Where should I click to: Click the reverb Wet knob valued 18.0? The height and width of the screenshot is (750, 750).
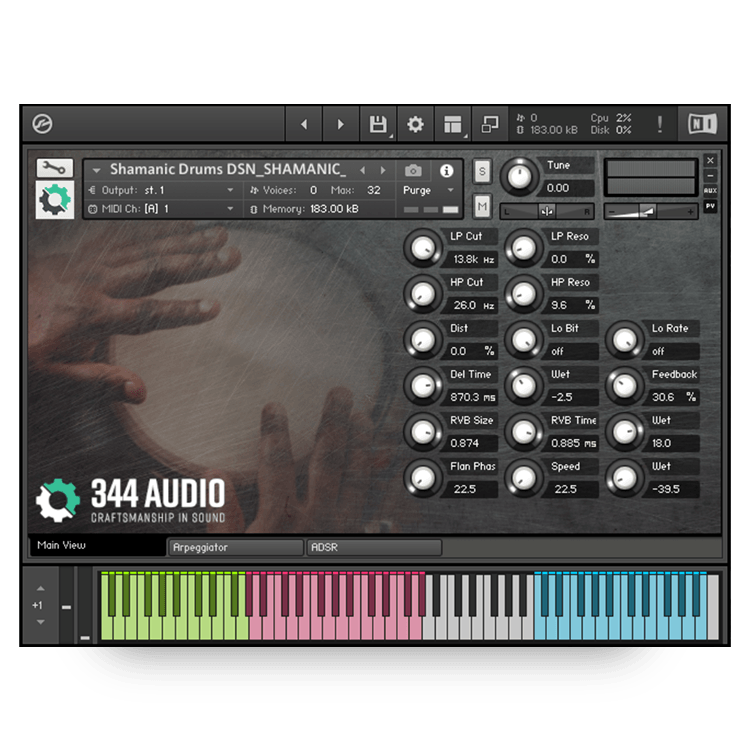(625, 431)
